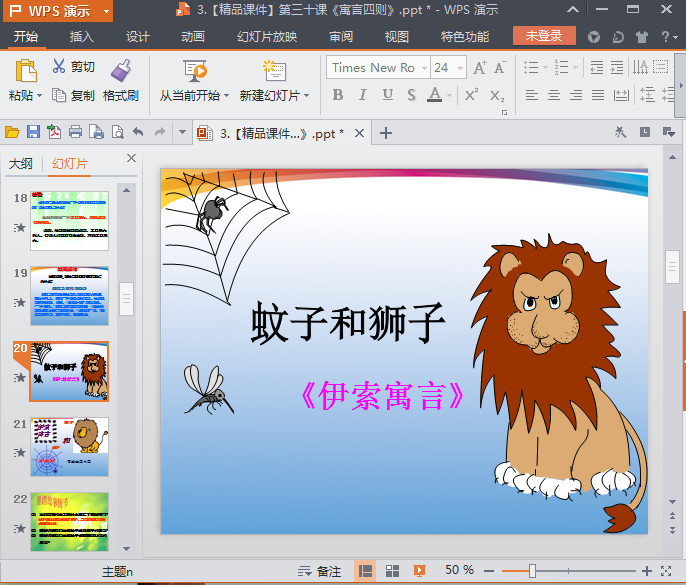
Task: Start slideshow from status bar icon
Action: click(419, 571)
